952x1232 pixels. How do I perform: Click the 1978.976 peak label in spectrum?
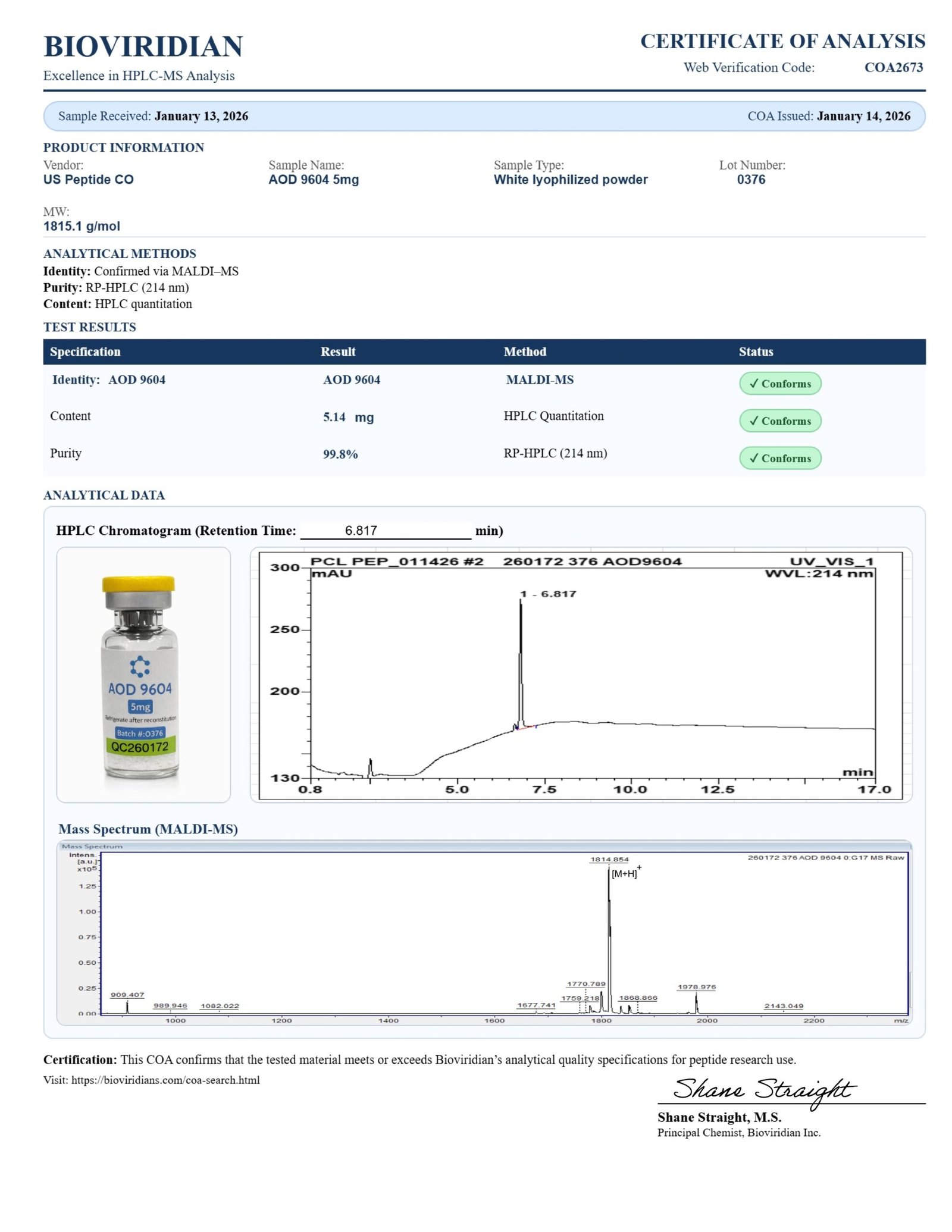[696, 987]
